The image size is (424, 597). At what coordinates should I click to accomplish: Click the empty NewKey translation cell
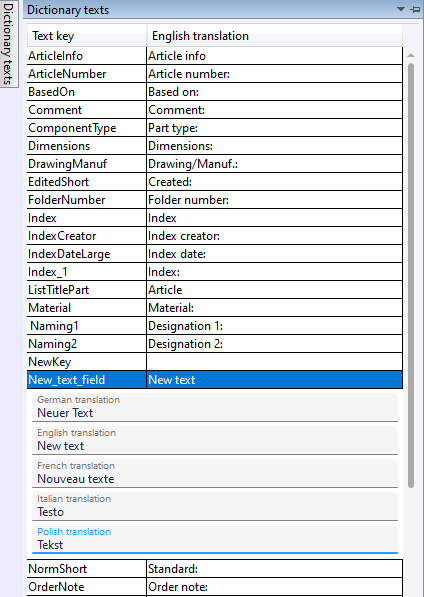[274, 362]
